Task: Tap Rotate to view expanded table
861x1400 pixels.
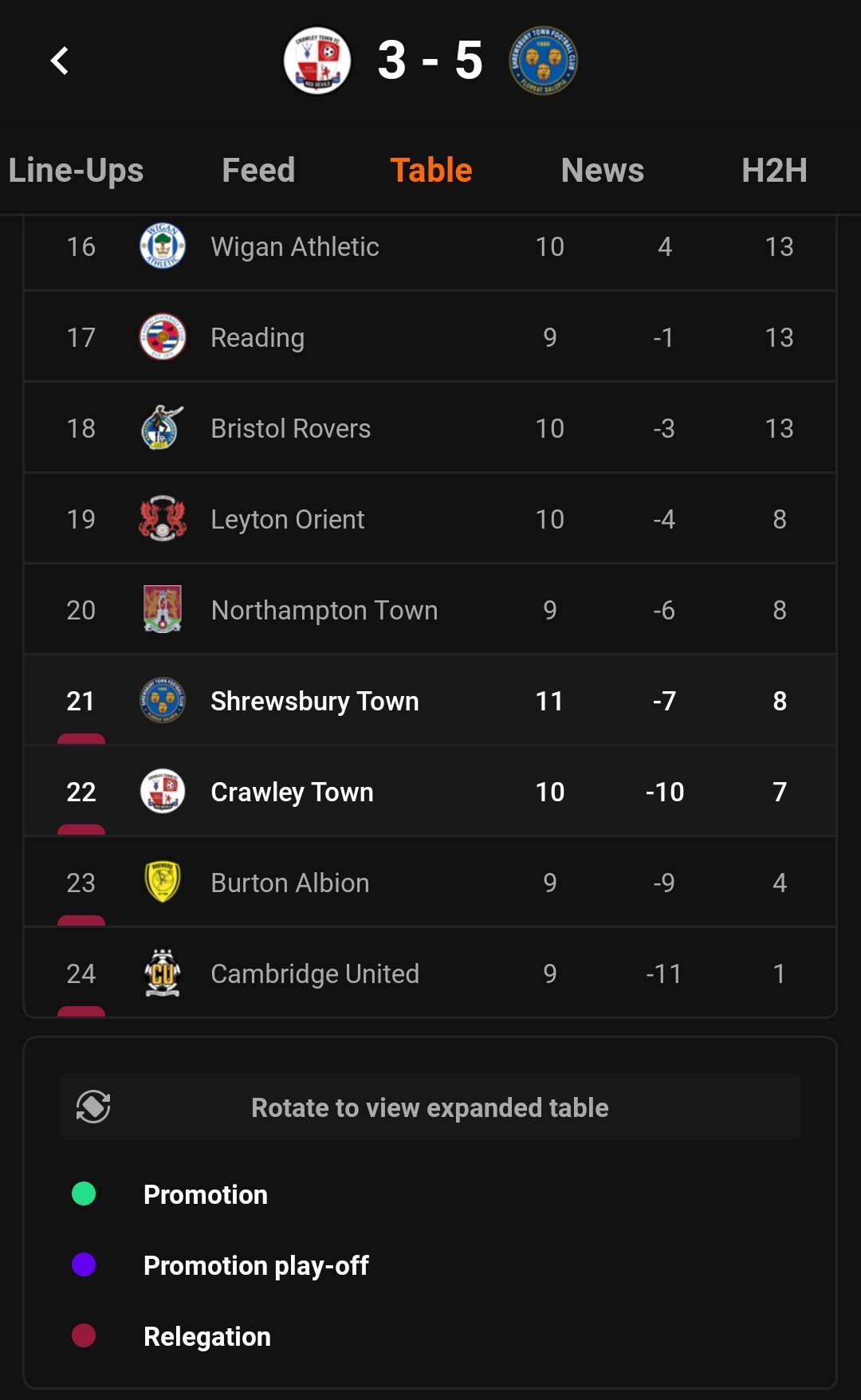Action: 431,1107
